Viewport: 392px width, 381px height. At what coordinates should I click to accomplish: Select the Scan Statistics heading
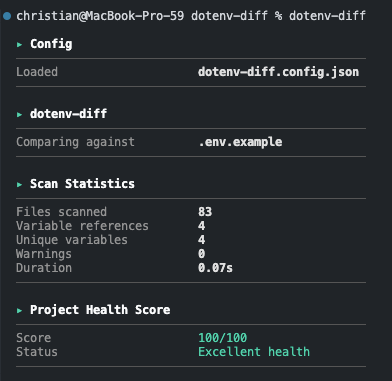click(82, 184)
